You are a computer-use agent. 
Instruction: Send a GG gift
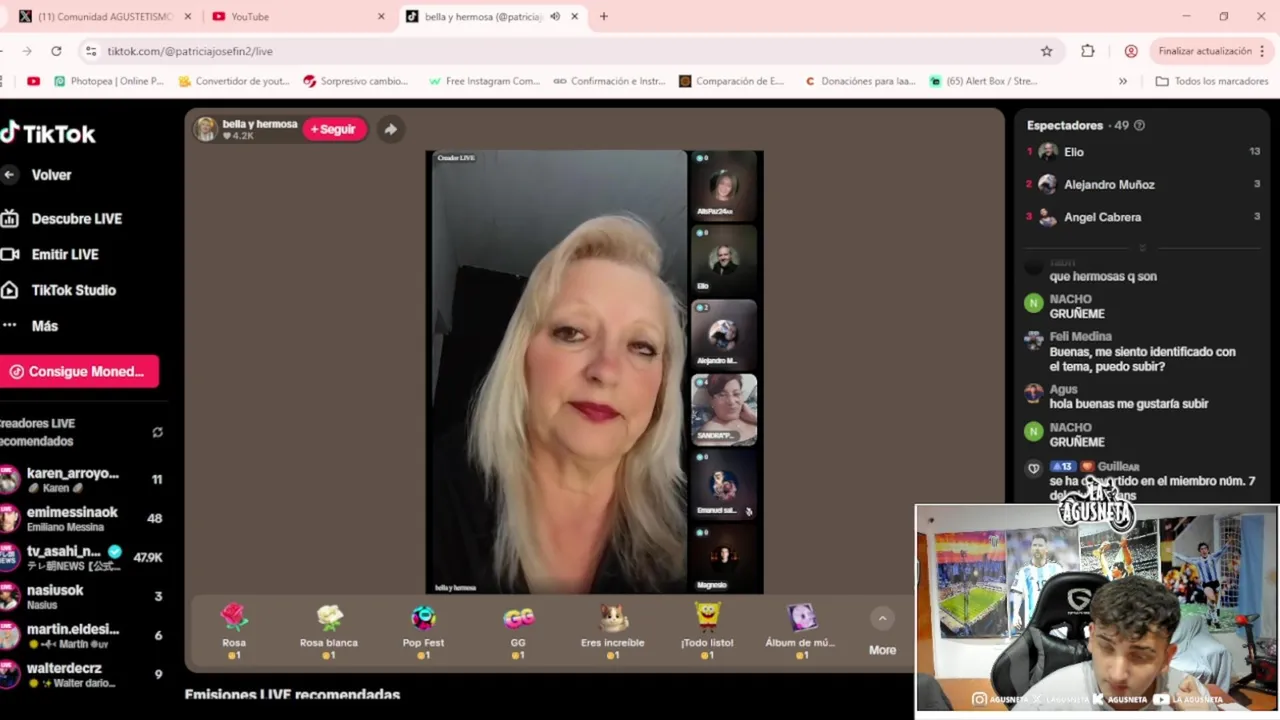pos(518,630)
